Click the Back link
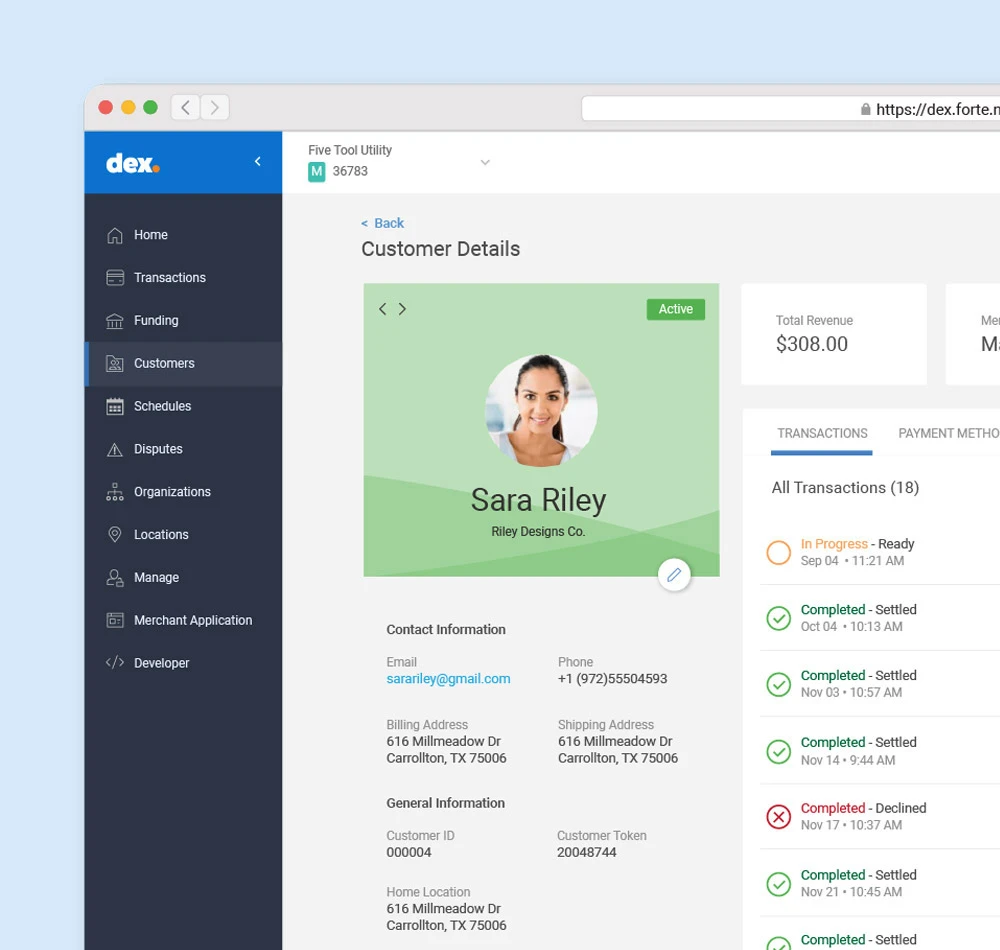This screenshot has height=950, width=1000. pyautogui.click(x=383, y=223)
